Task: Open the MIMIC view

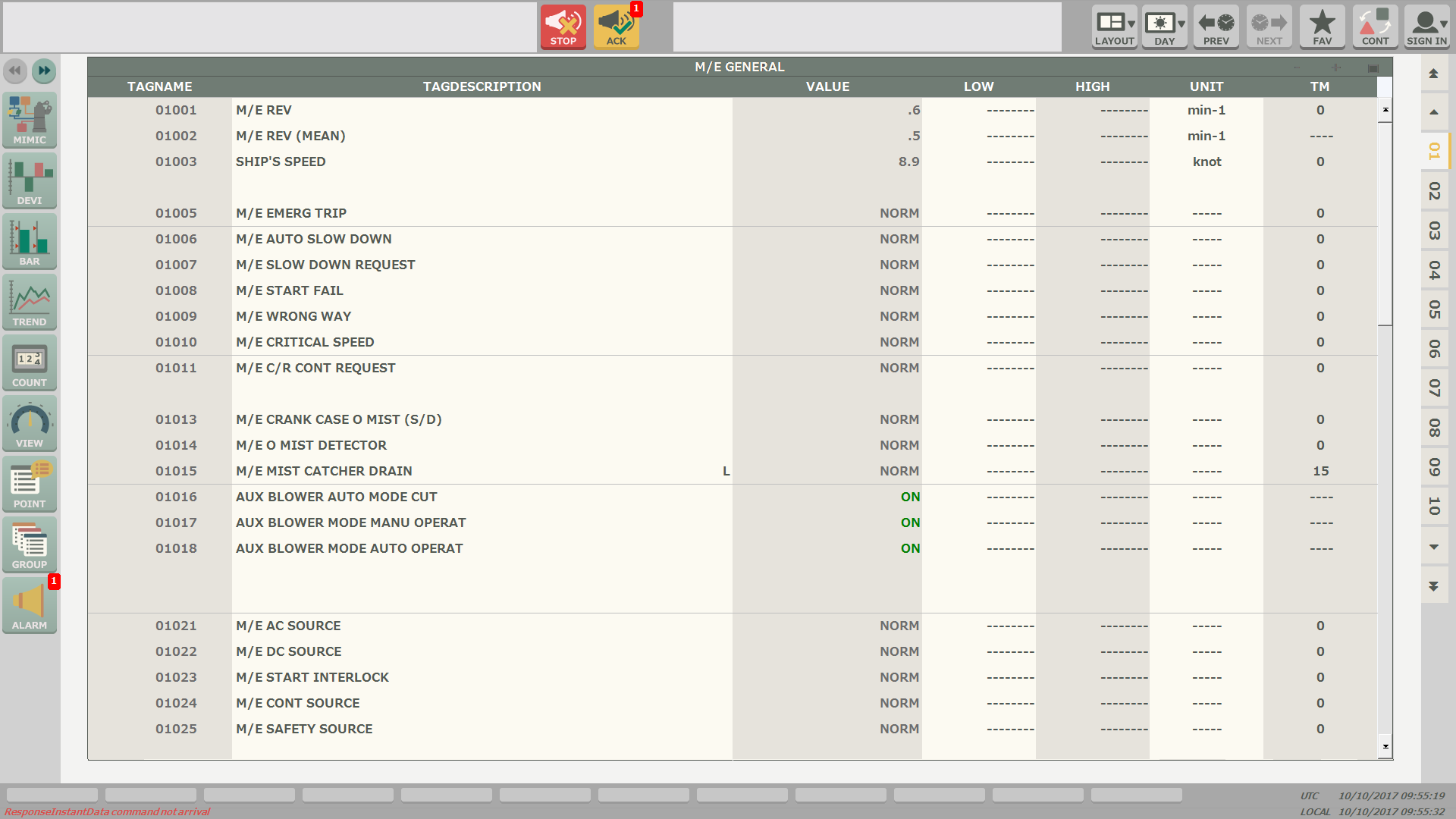Action: coord(30,120)
